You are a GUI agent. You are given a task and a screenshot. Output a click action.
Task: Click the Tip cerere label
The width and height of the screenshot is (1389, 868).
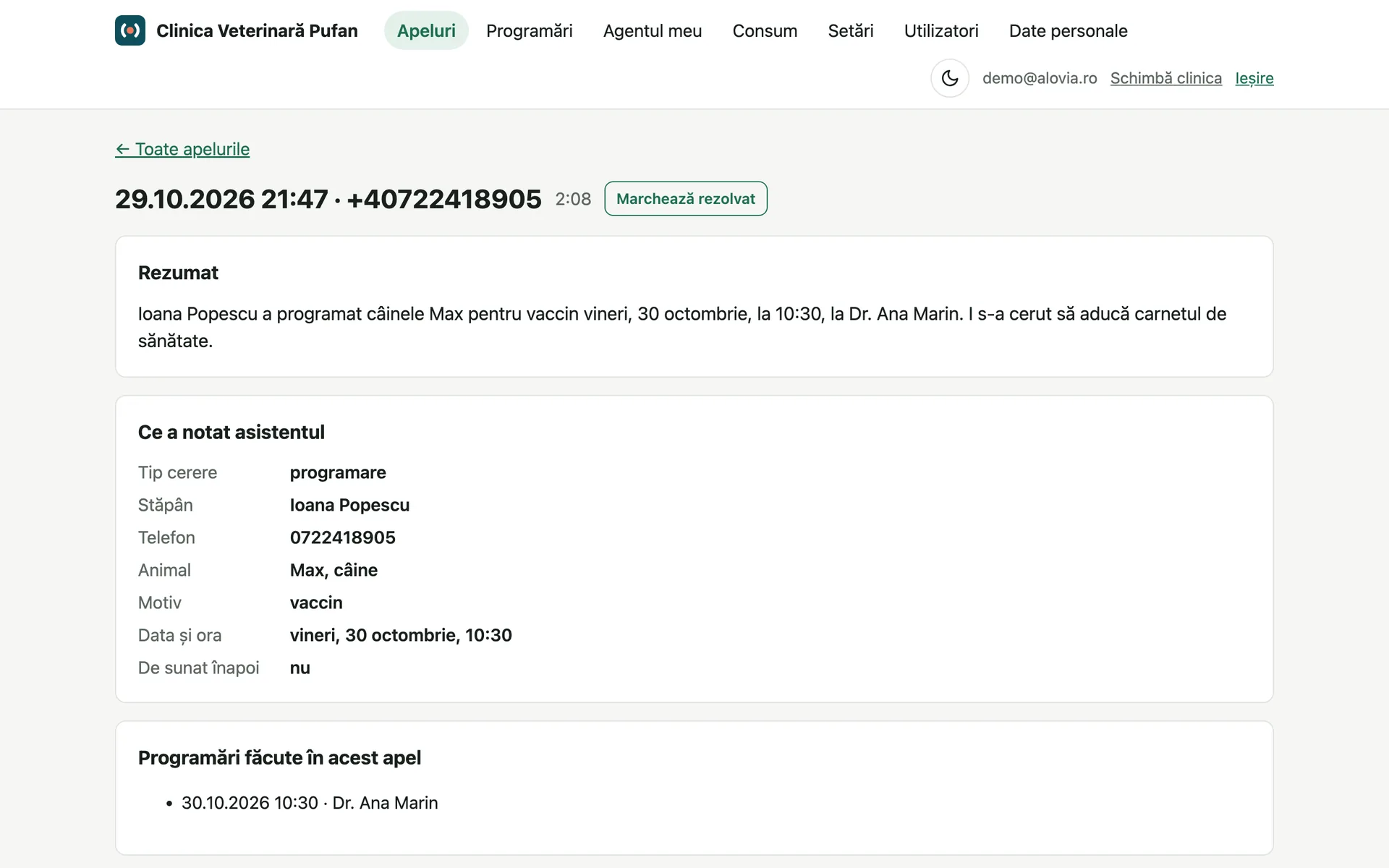click(x=178, y=472)
